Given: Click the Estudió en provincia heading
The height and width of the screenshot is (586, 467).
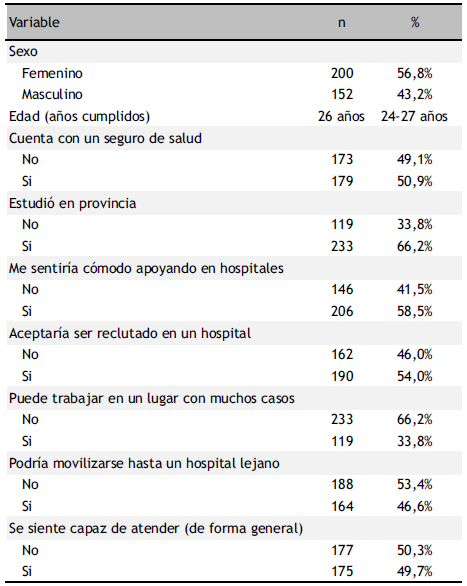Looking at the screenshot, I should tap(72, 203).
